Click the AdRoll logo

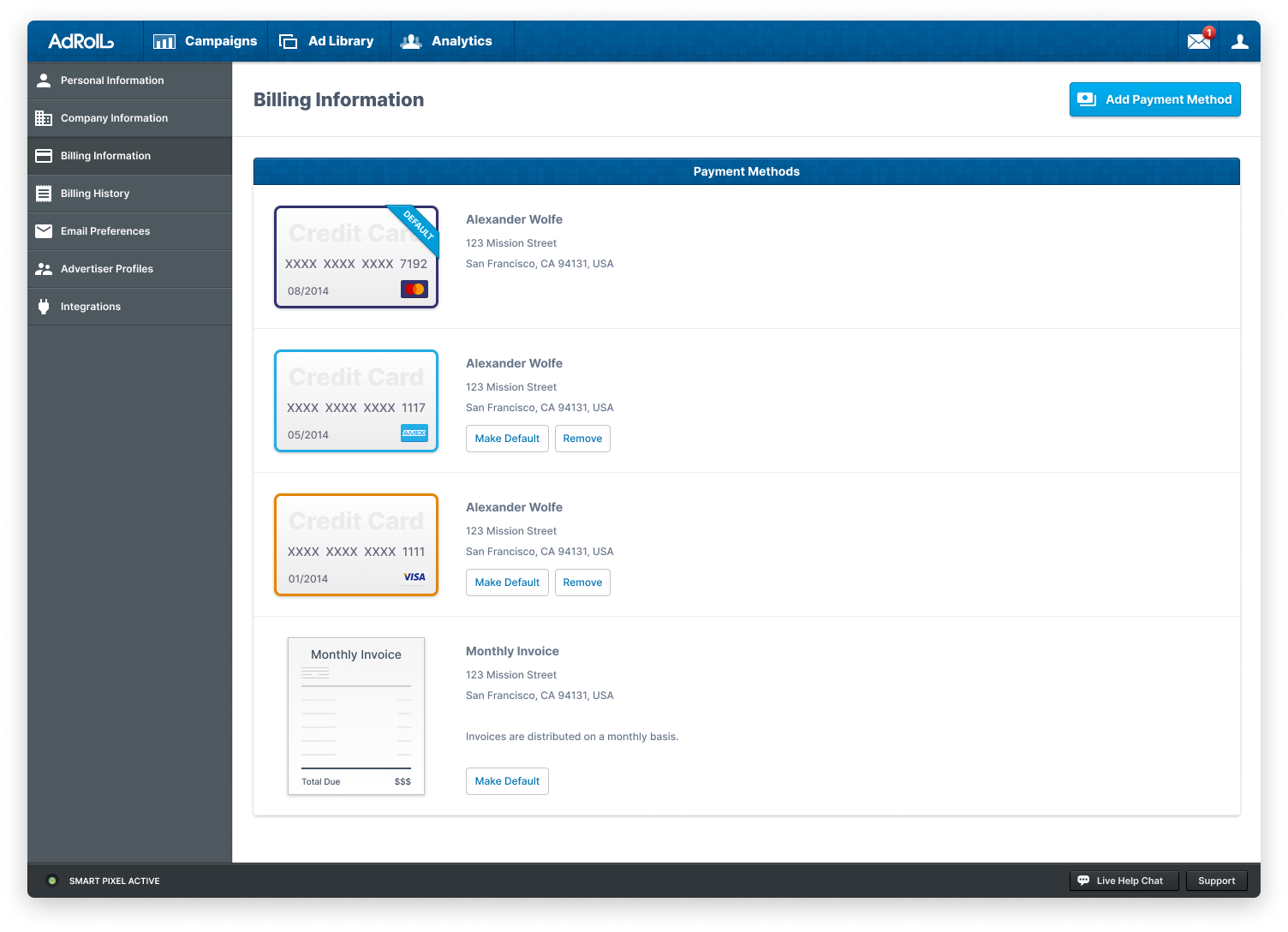pos(80,41)
